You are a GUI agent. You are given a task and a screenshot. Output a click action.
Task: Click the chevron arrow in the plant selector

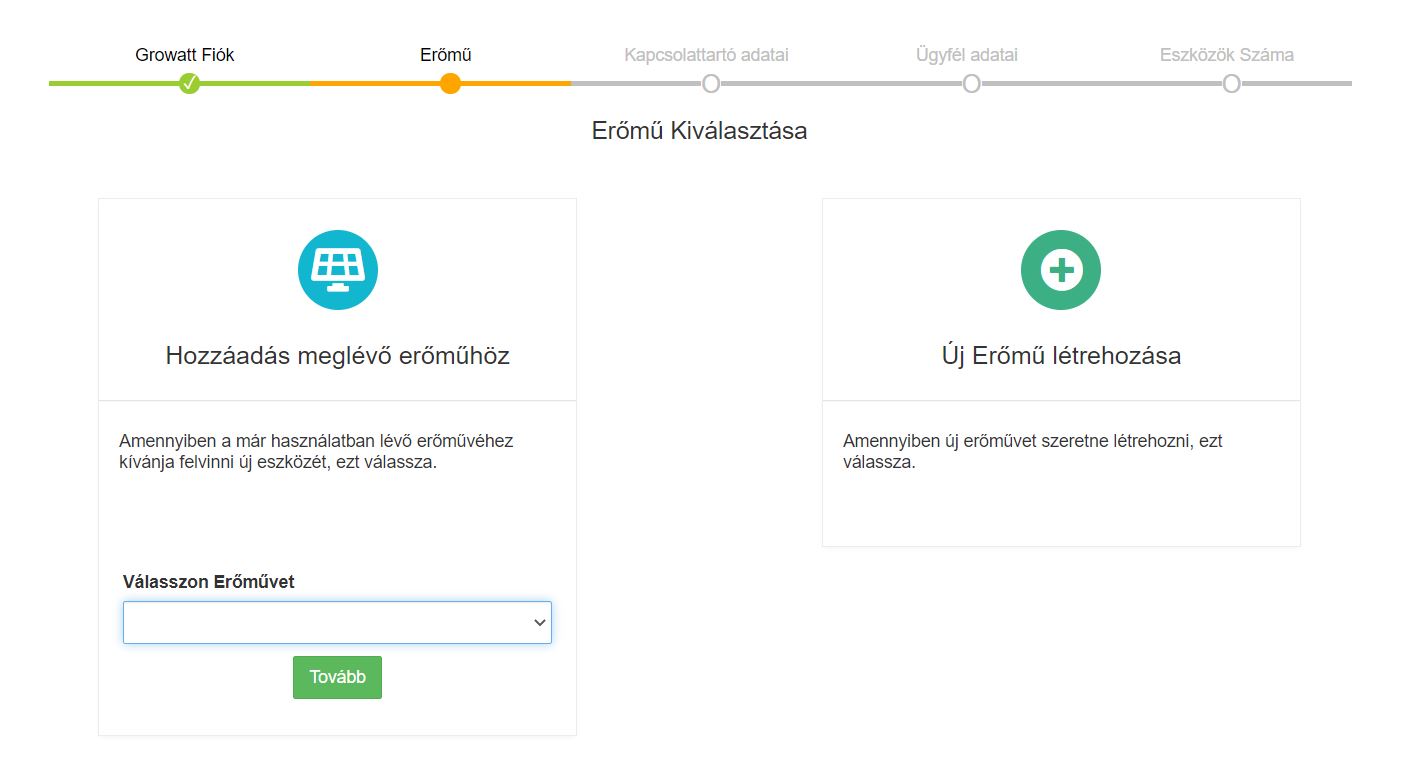(540, 622)
